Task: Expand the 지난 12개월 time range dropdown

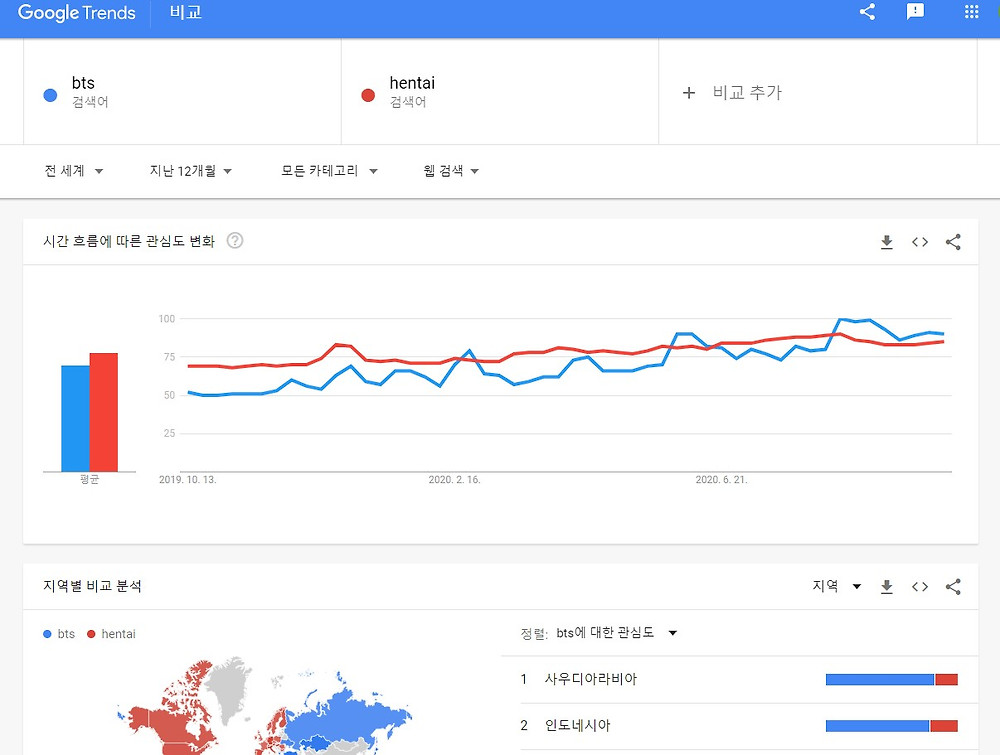Action: (x=190, y=171)
